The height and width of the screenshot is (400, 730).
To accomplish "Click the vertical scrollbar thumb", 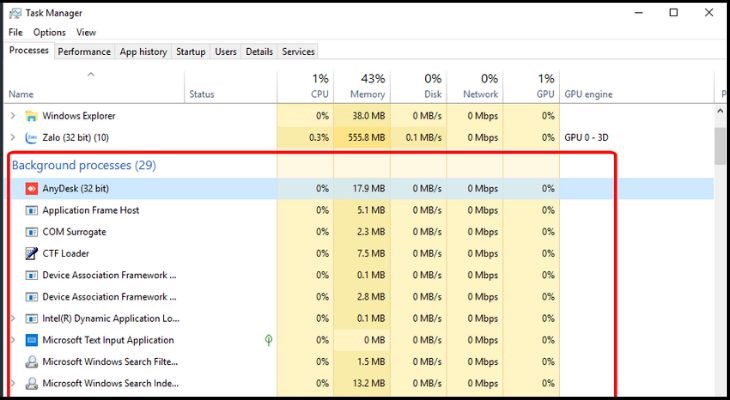I will click(721, 146).
